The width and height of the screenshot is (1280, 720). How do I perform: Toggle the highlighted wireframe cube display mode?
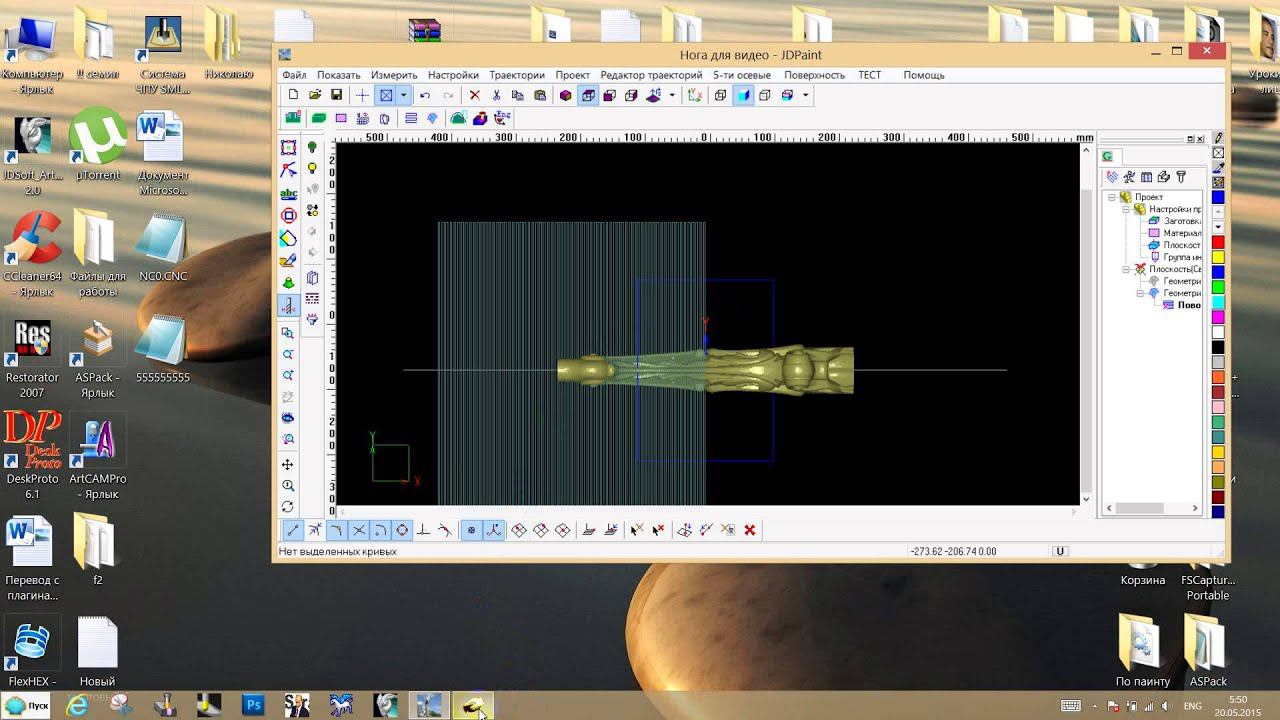point(588,95)
